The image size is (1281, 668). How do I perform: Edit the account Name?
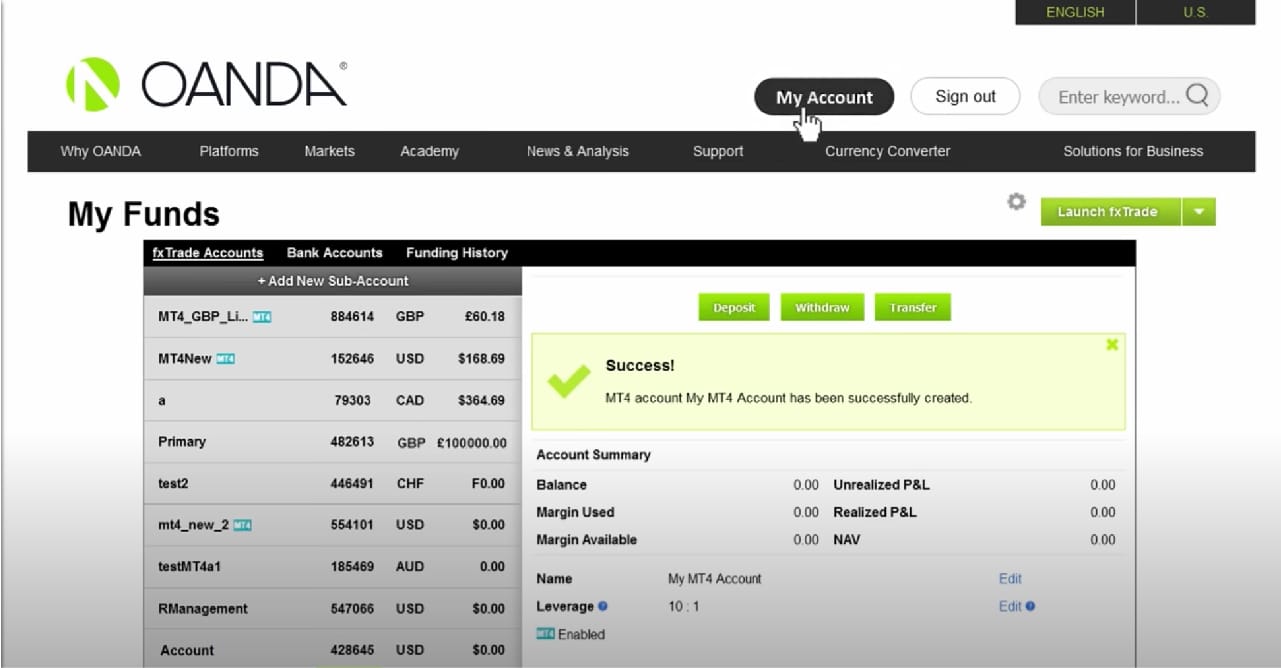tap(1010, 579)
